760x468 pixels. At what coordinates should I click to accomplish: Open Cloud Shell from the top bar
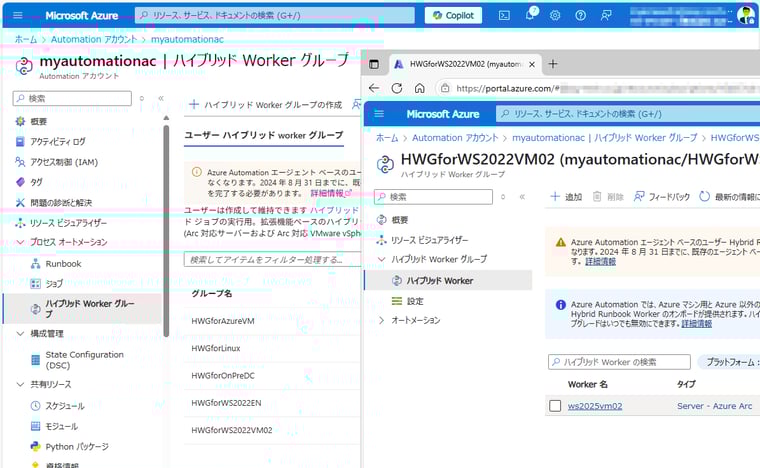[504, 16]
